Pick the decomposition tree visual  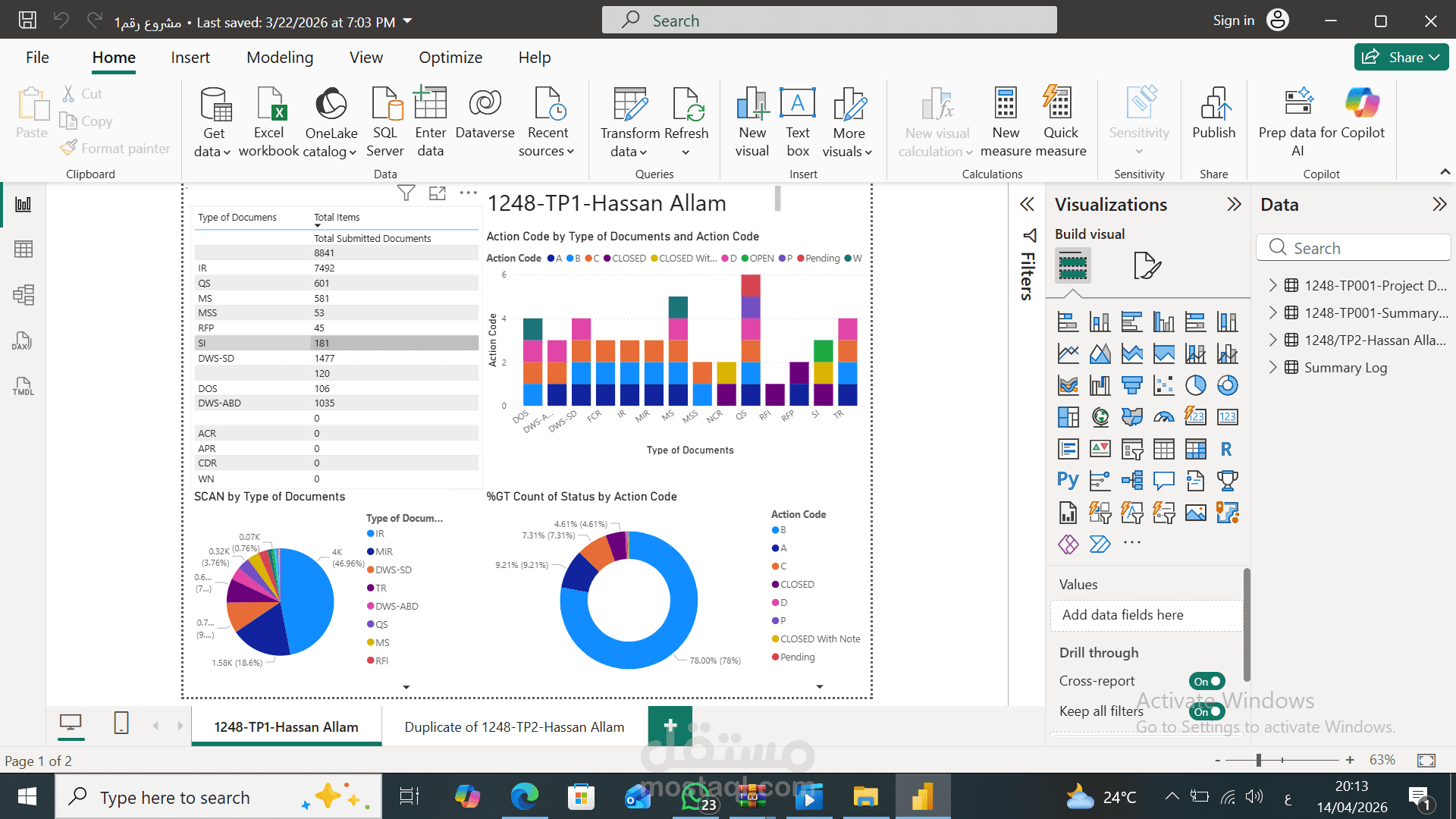[x=1131, y=480]
